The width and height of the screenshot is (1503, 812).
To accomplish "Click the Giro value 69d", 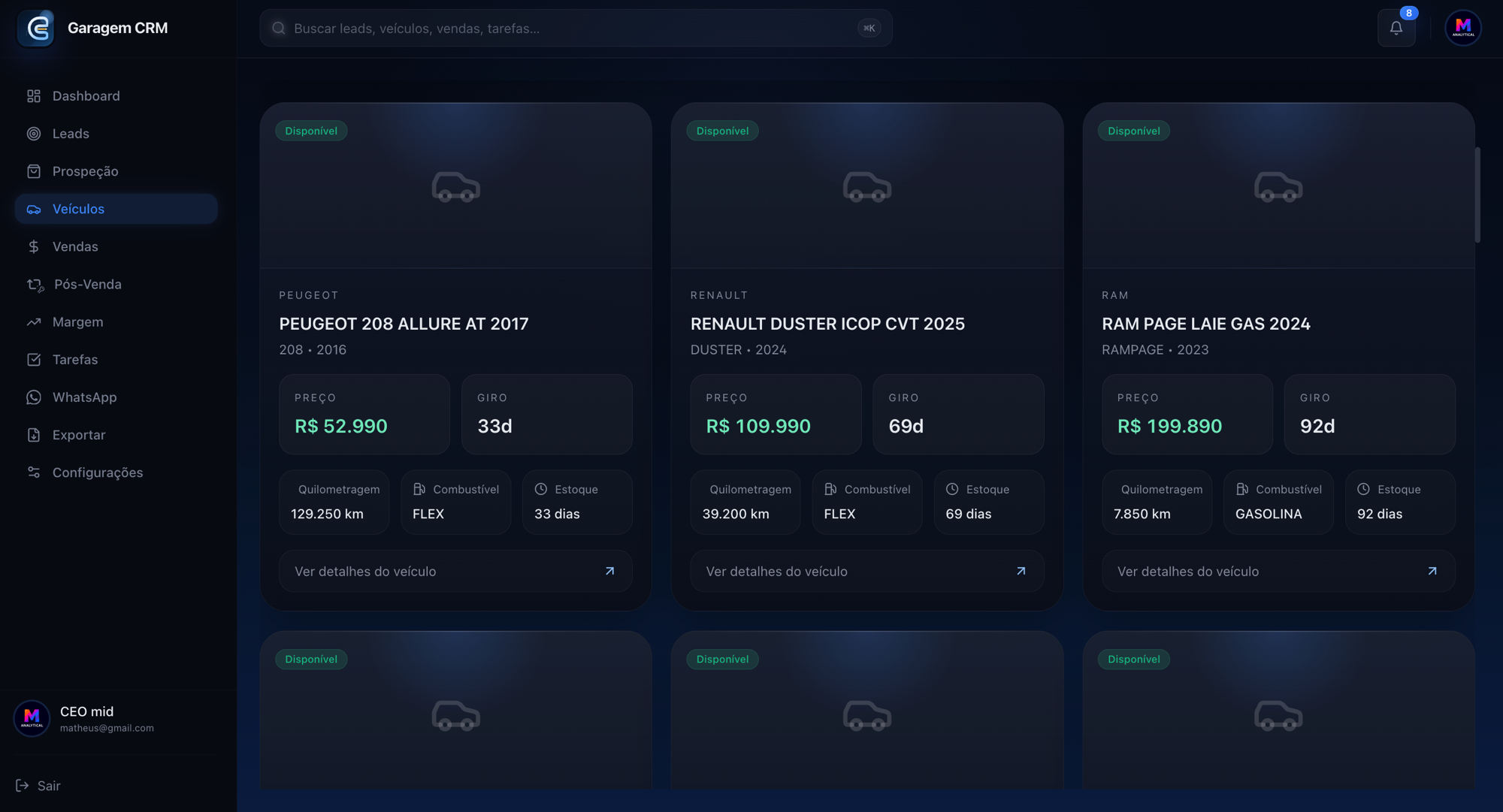I will tap(906, 426).
